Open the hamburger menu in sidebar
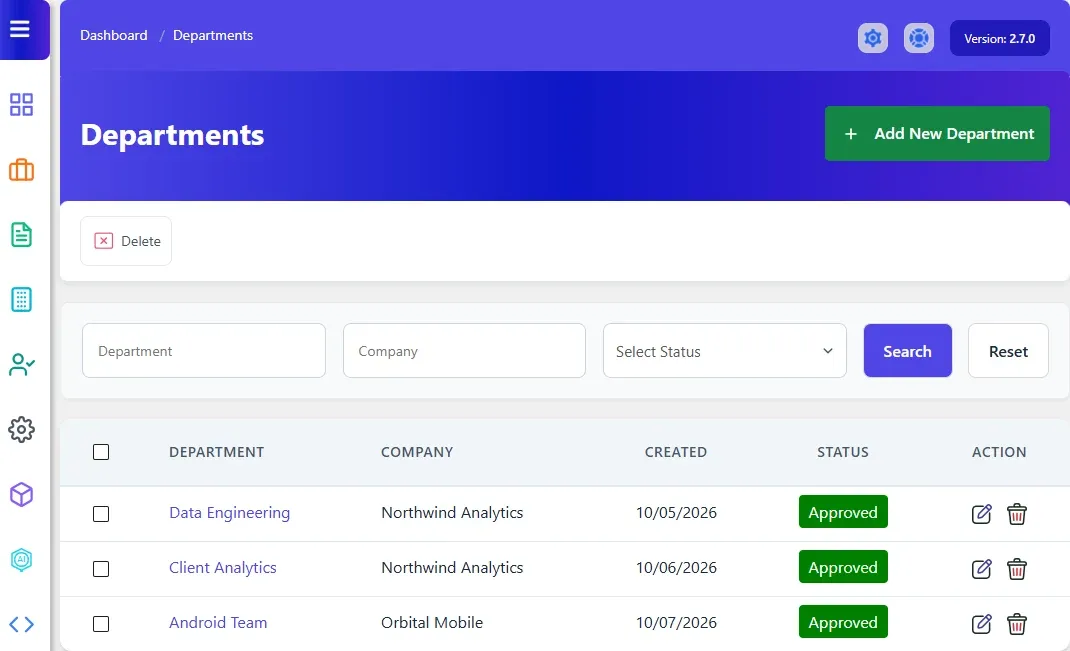This screenshot has height=651, width=1070. (x=20, y=29)
